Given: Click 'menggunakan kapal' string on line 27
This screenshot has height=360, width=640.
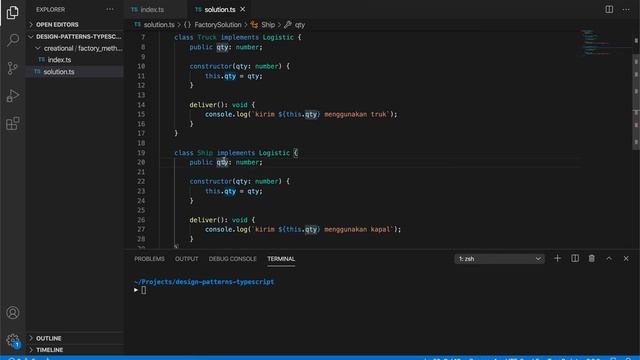Looking at the screenshot, I should [357, 229].
